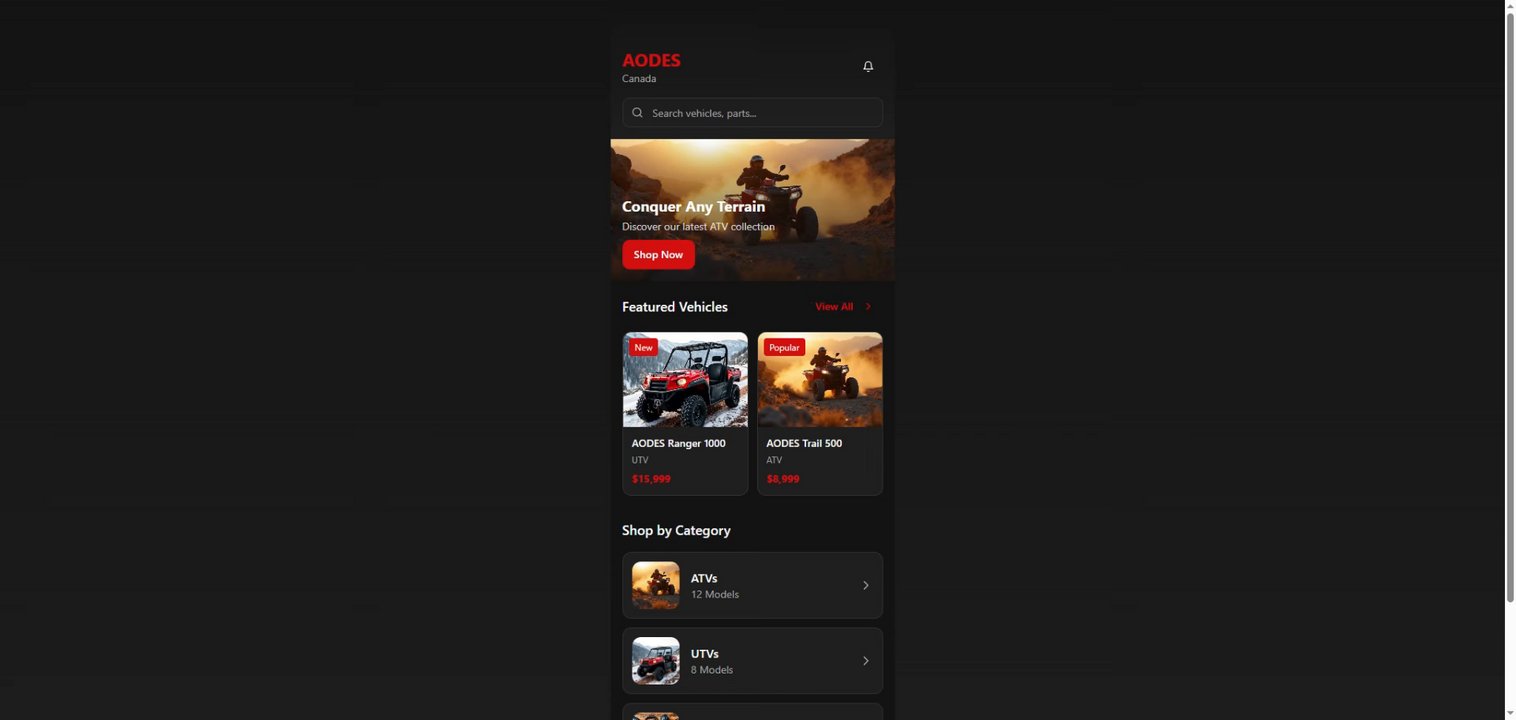Open the AODES Ranger 1000 photo
The width and height of the screenshot is (1516, 720).
tap(685, 380)
